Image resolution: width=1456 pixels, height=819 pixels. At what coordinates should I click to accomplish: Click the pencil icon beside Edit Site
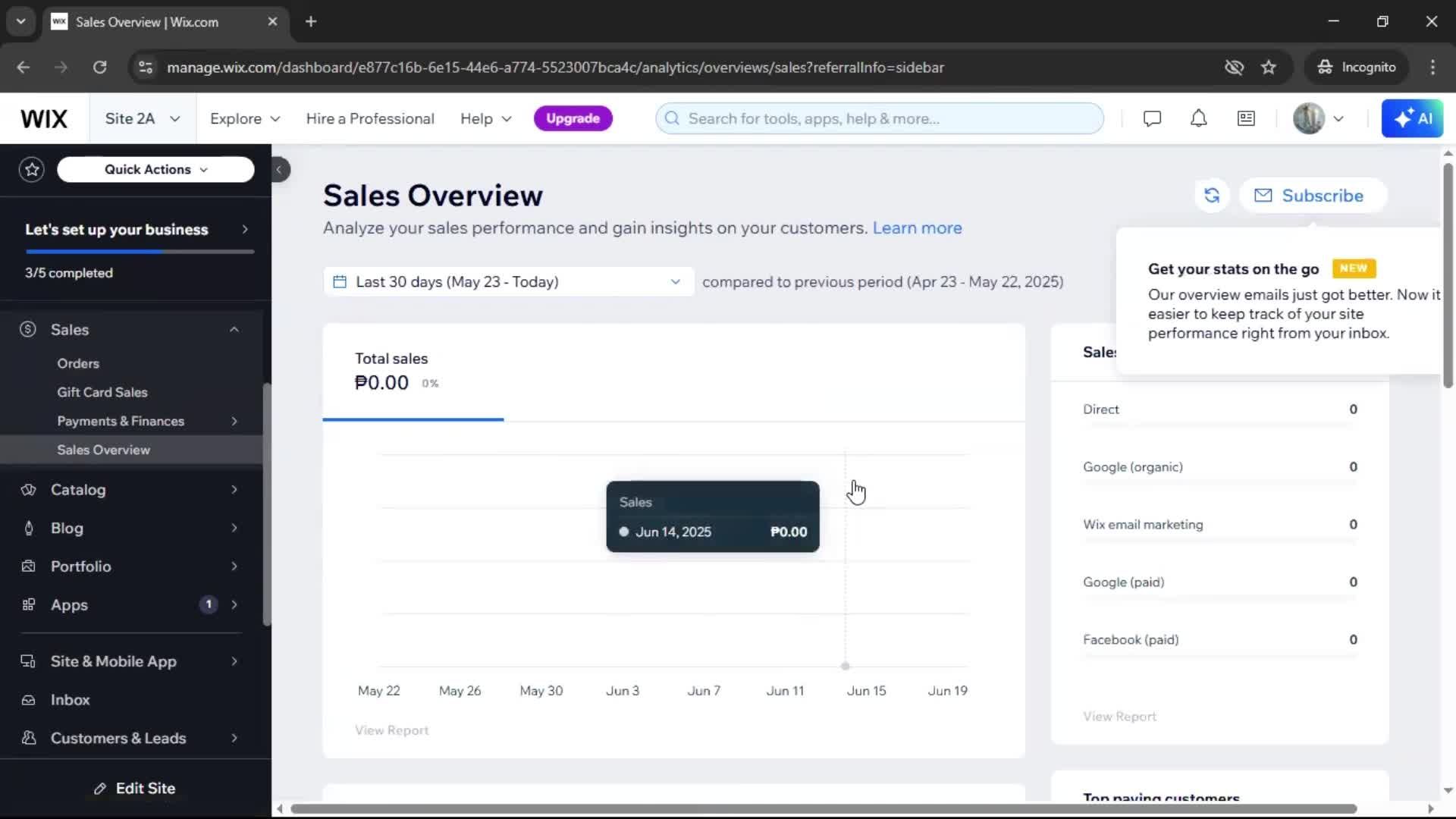coord(100,789)
